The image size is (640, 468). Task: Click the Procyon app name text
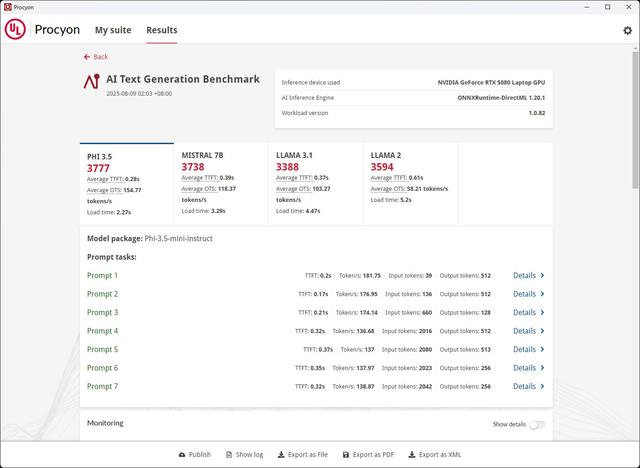pos(57,30)
